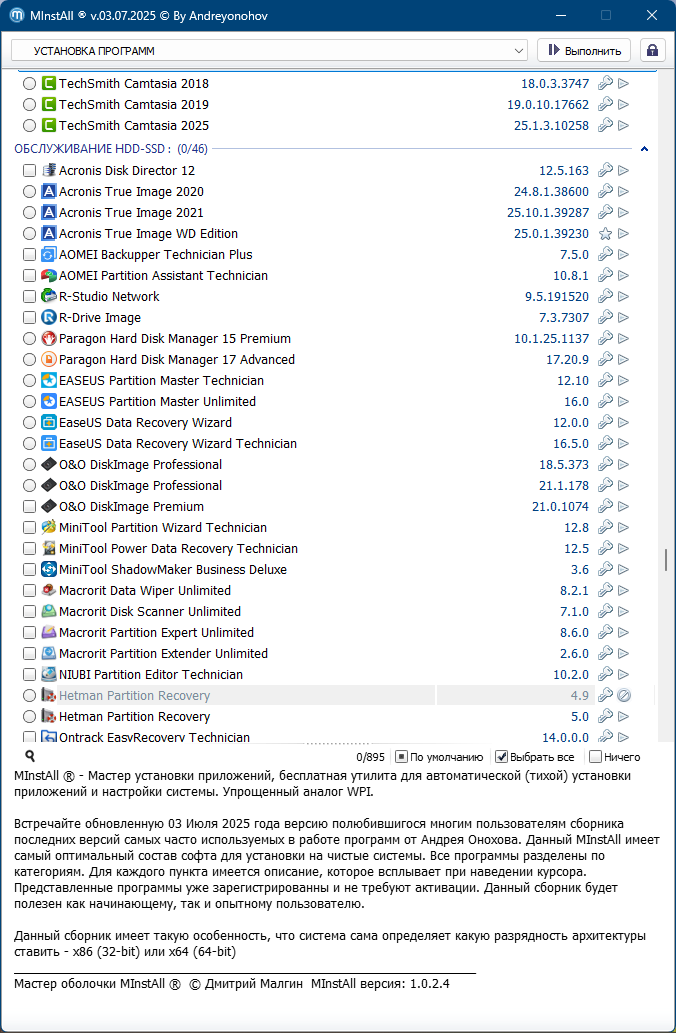The height and width of the screenshot is (1033, 676).
Task: Click play arrow for O&O DiskImage Premium
Action: pyautogui.click(x=623, y=507)
